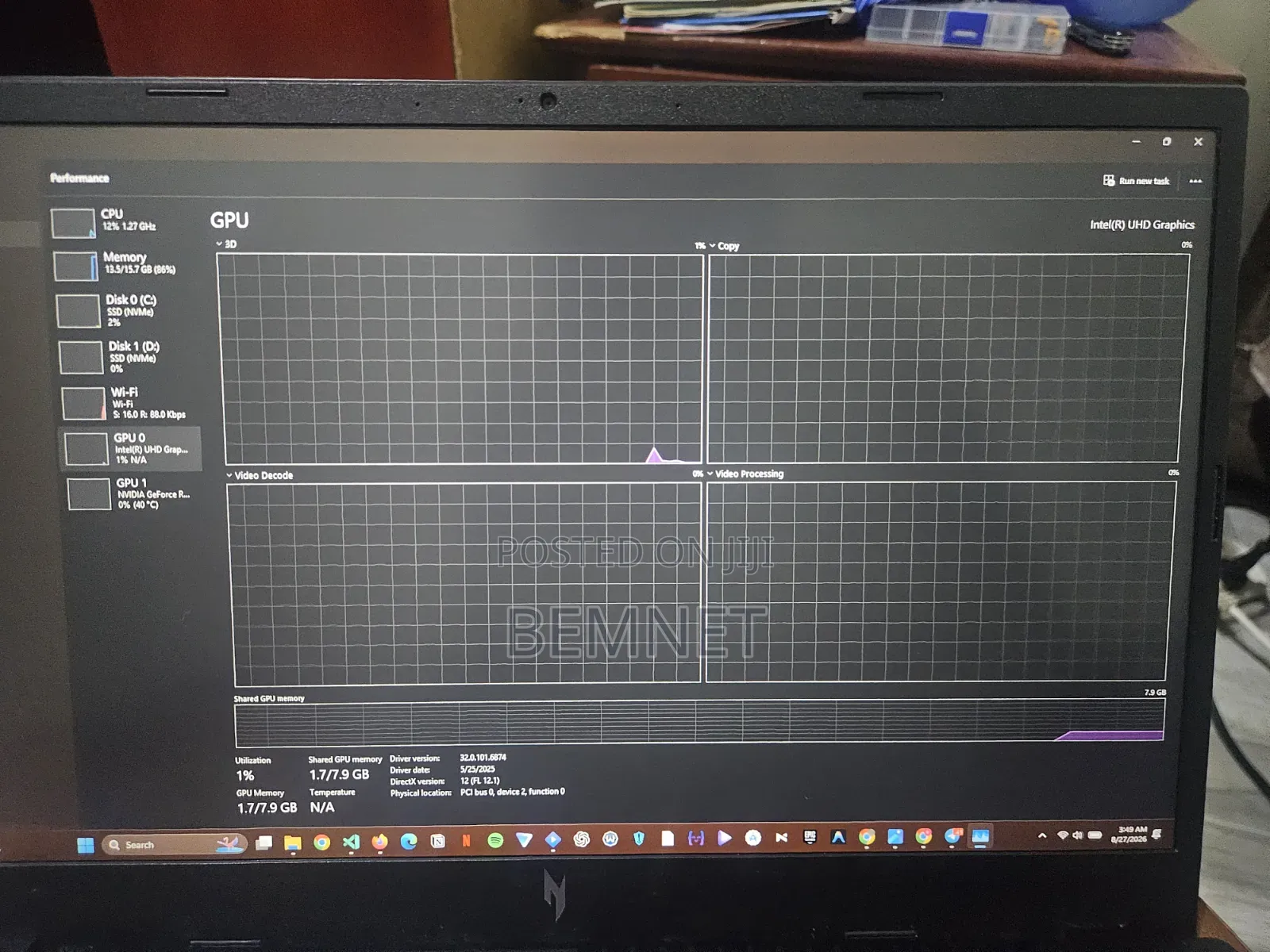Screen dimensions: 1270x952
Task: Open the notification bell in tray
Action: click(x=1157, y=834)
